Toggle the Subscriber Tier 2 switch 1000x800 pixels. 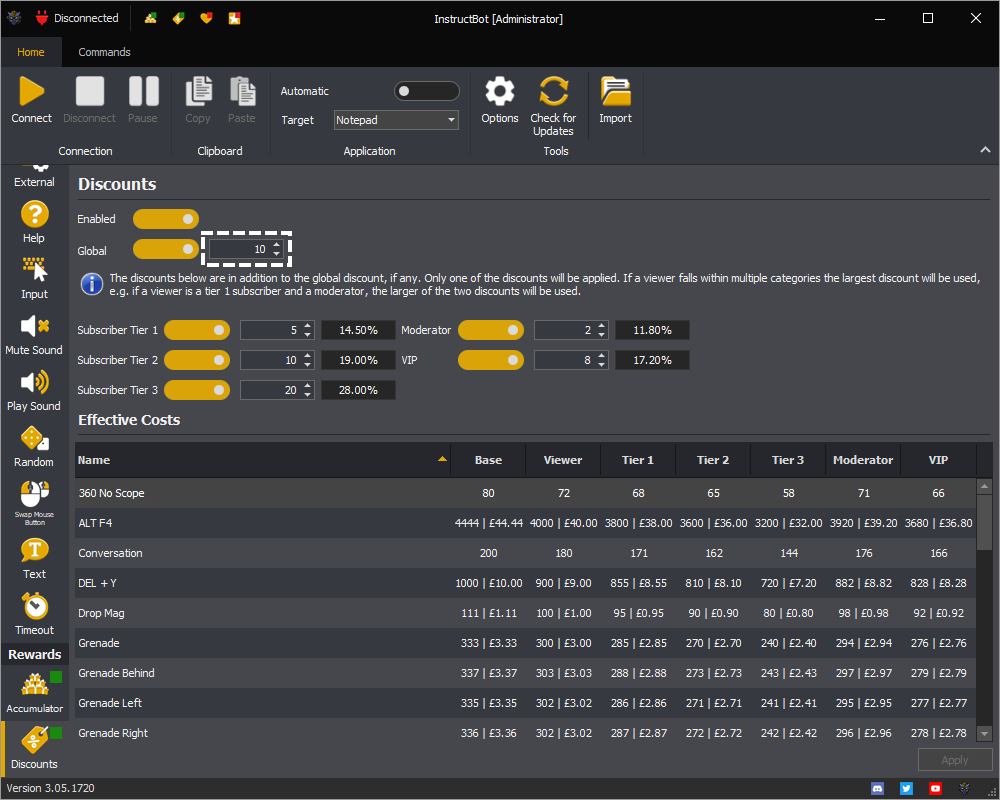[x=197, y=360]
